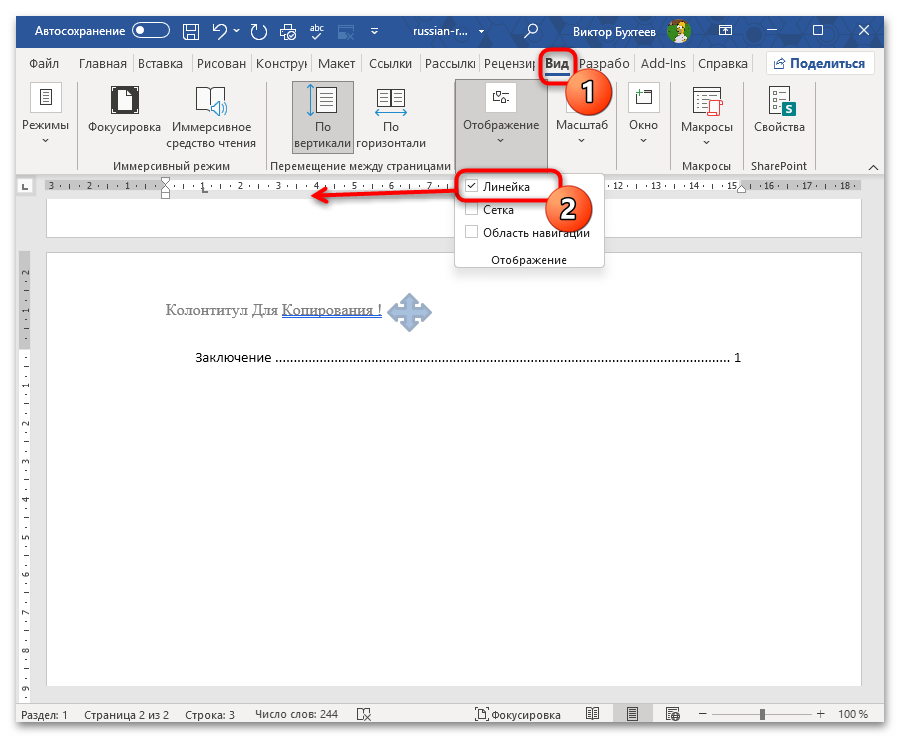Click Focus (Фокусировка) in status bar
The width and height of the screenshot is (900, 738).
point(517,714)
